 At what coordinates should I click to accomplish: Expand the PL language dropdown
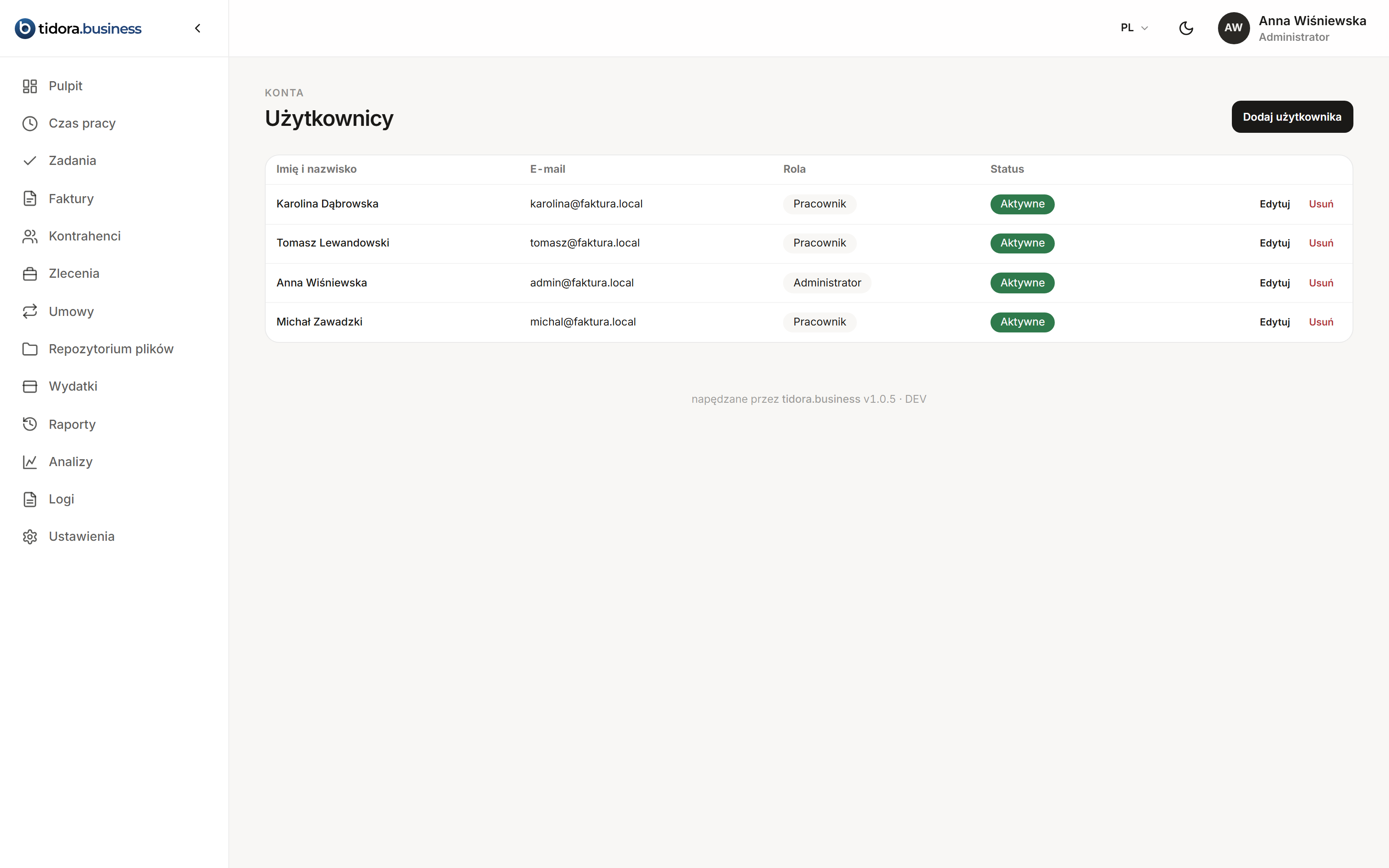1134,28
